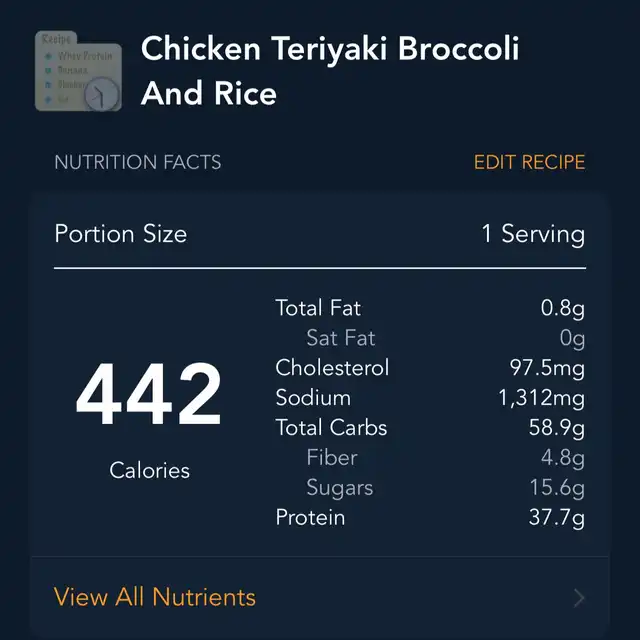Select the Total Fat row
Viewport: 640px width, 640px height.
point(318,308)
